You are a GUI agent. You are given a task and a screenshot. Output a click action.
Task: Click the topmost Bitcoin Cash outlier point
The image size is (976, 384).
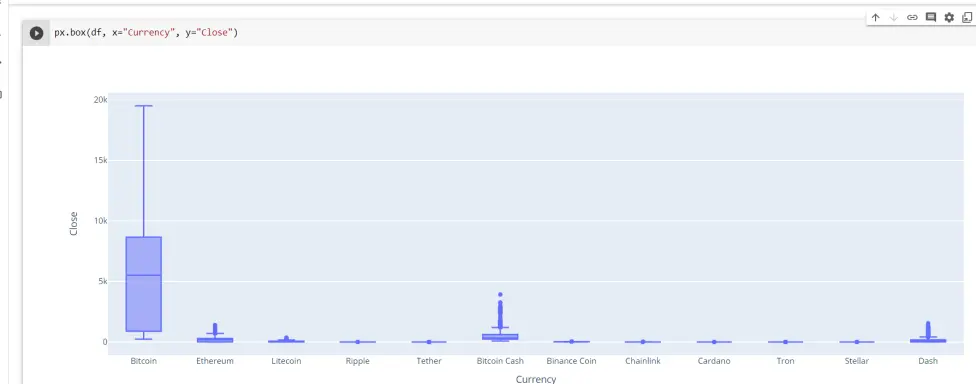[500, 294]
